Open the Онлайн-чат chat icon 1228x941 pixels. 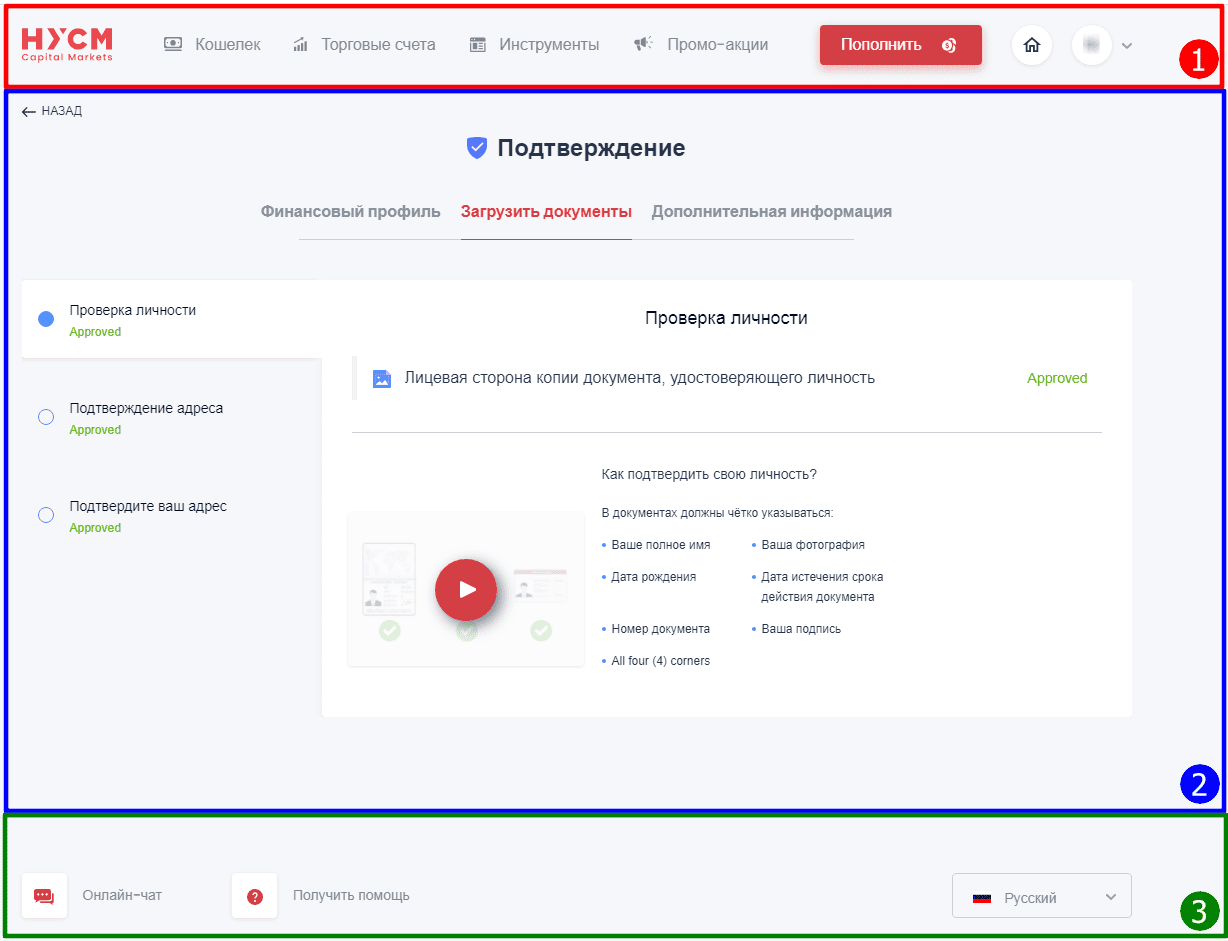[x=44, y=896]
